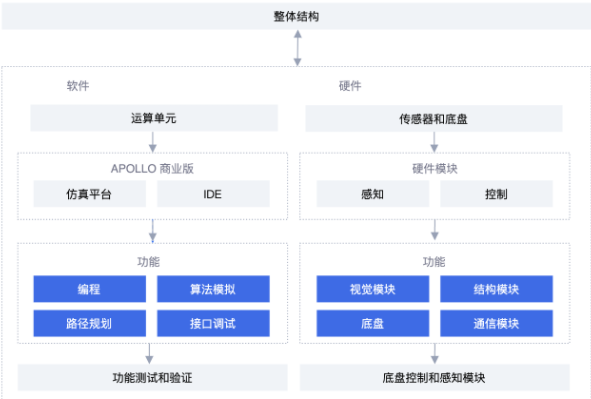Choose the 接口调试 blue box
Image resolution: width=591 pixels, height=399 pixels.
(x=213, y=323)
